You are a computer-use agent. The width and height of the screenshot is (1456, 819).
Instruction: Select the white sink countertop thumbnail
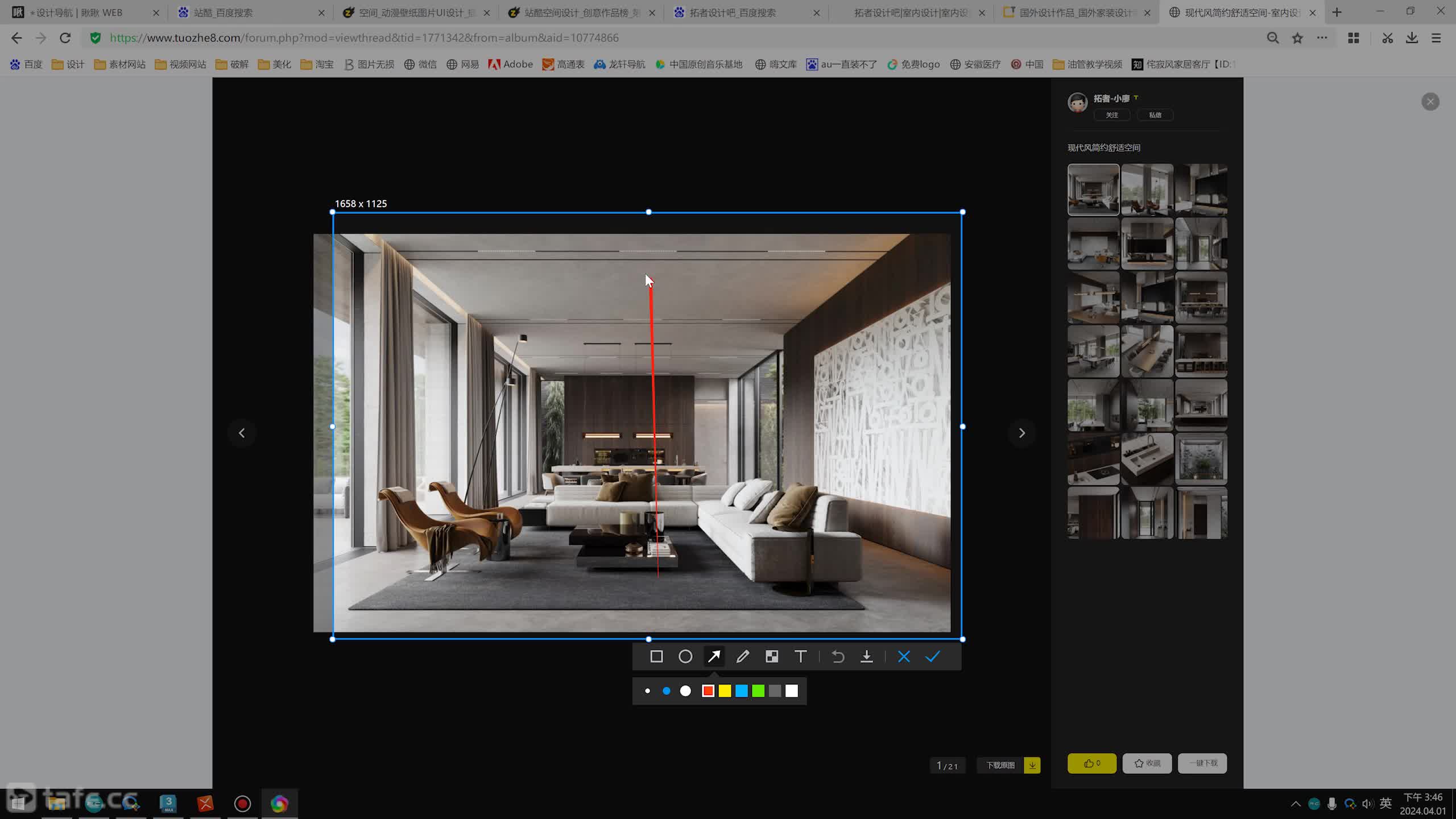(x=1147, y=459)
